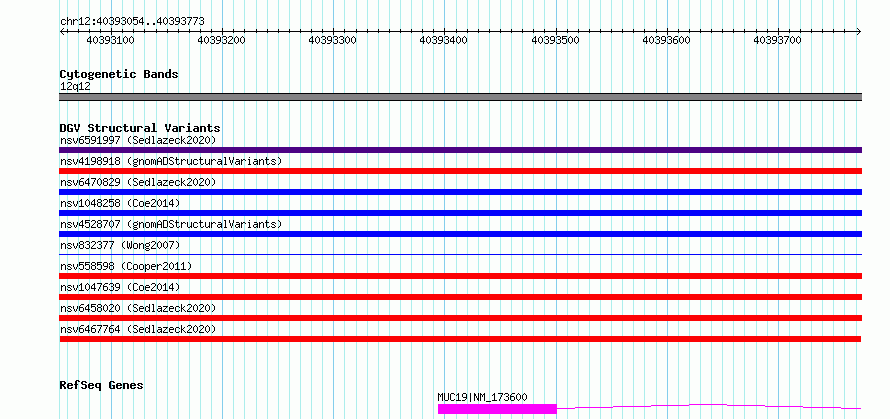Click ruler position 40393400
This screenshot has width=890, height=419.
tap(443, 40)
